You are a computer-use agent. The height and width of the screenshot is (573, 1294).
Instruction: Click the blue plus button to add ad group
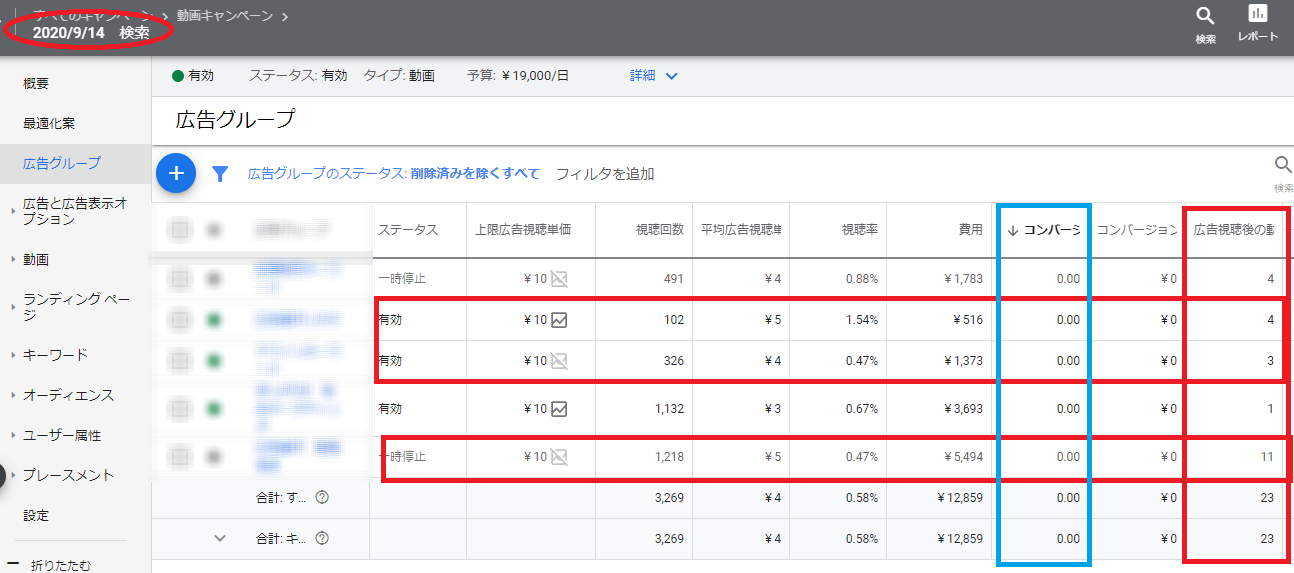pos(176,174)
